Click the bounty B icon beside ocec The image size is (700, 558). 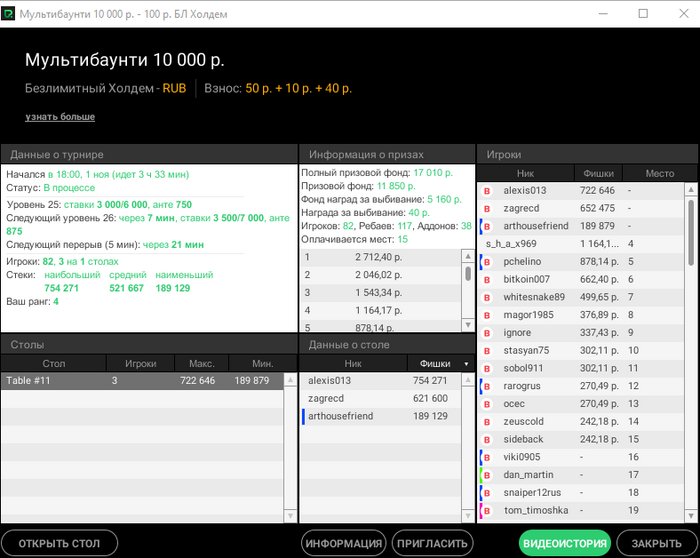[x=487, y=404]
